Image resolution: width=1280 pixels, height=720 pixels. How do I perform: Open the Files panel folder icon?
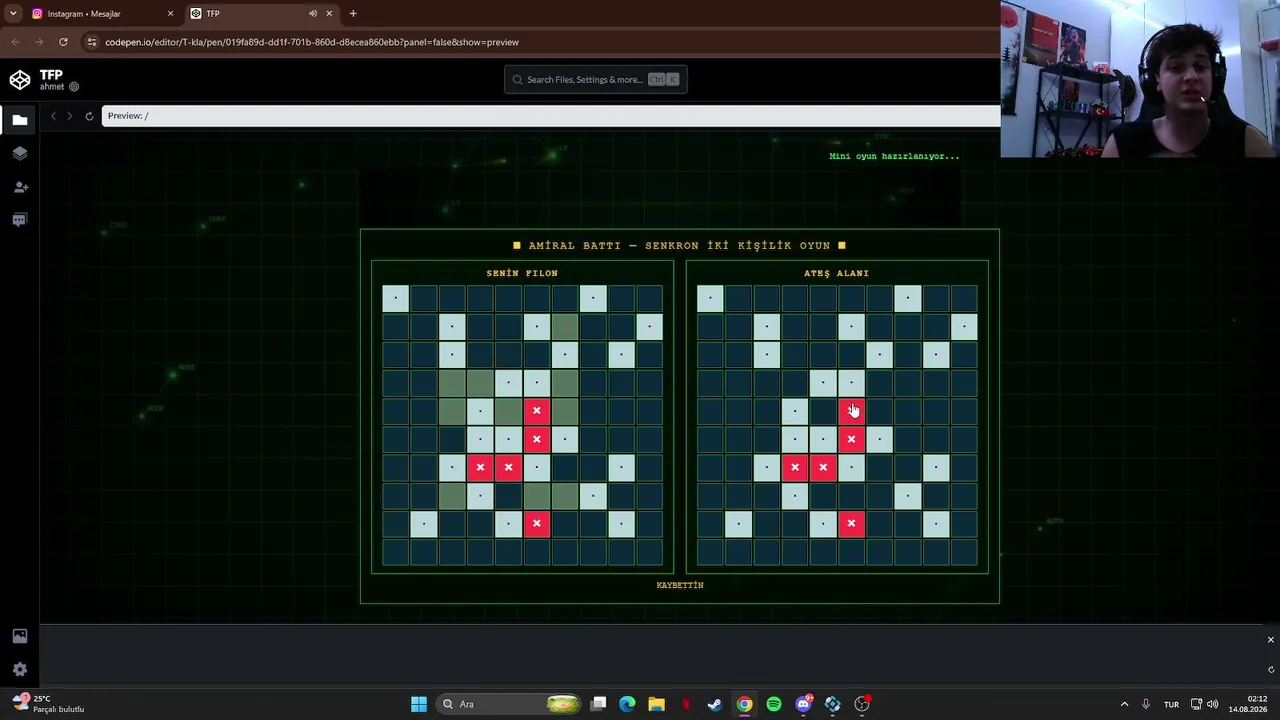20,120
